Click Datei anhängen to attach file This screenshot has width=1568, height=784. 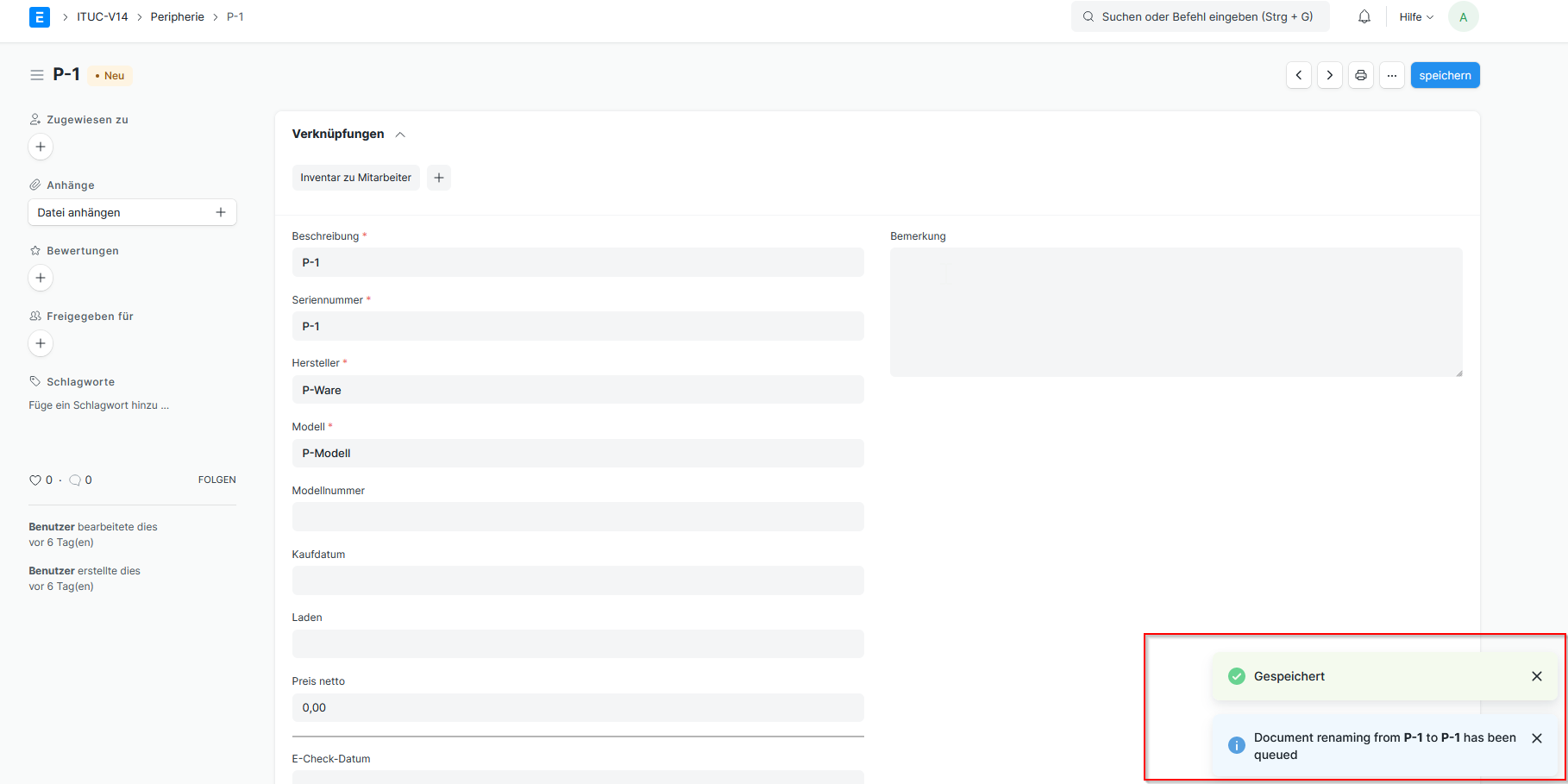coord(133,212)
